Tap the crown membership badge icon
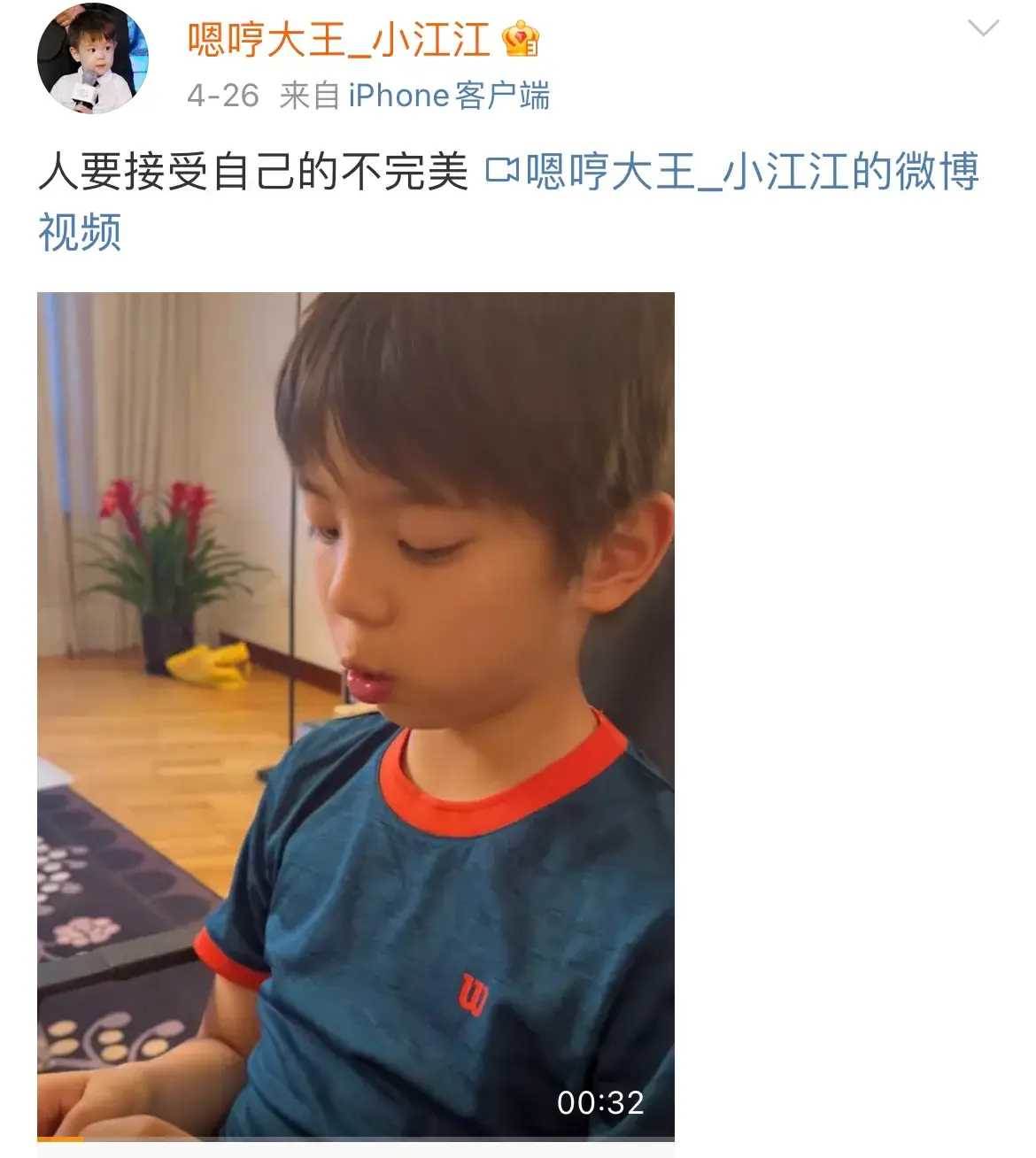This screenshot has width=1036, height=1158. 521,39
